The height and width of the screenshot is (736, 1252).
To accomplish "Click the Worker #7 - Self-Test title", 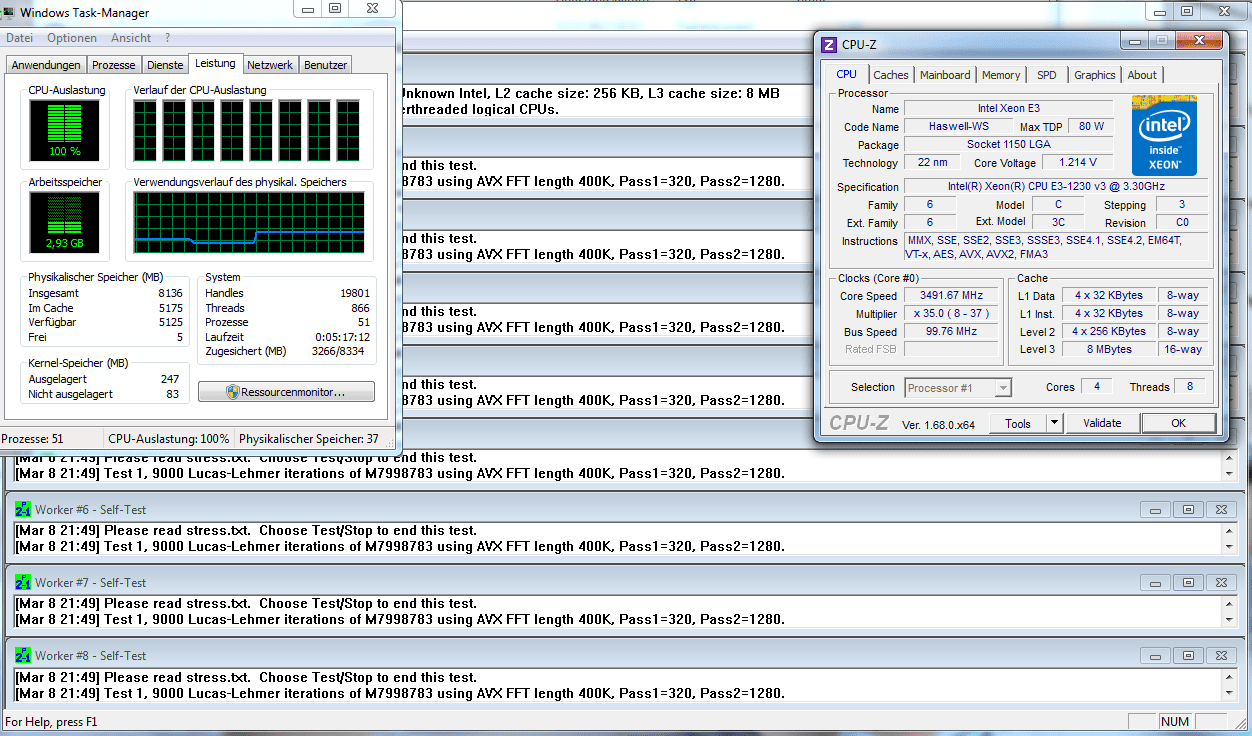I will (x=91, y=583).
